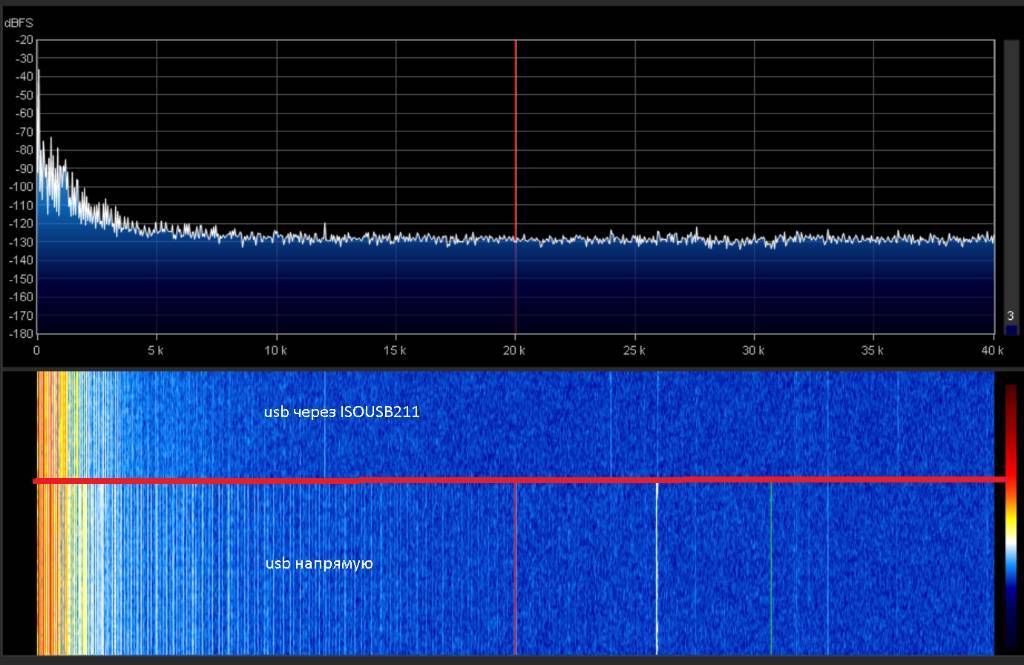The width and height of the screenshot is (1024, 665).
Task: Click the "usb через ISOUSB211" annotation
Action: tap(341, 411)
